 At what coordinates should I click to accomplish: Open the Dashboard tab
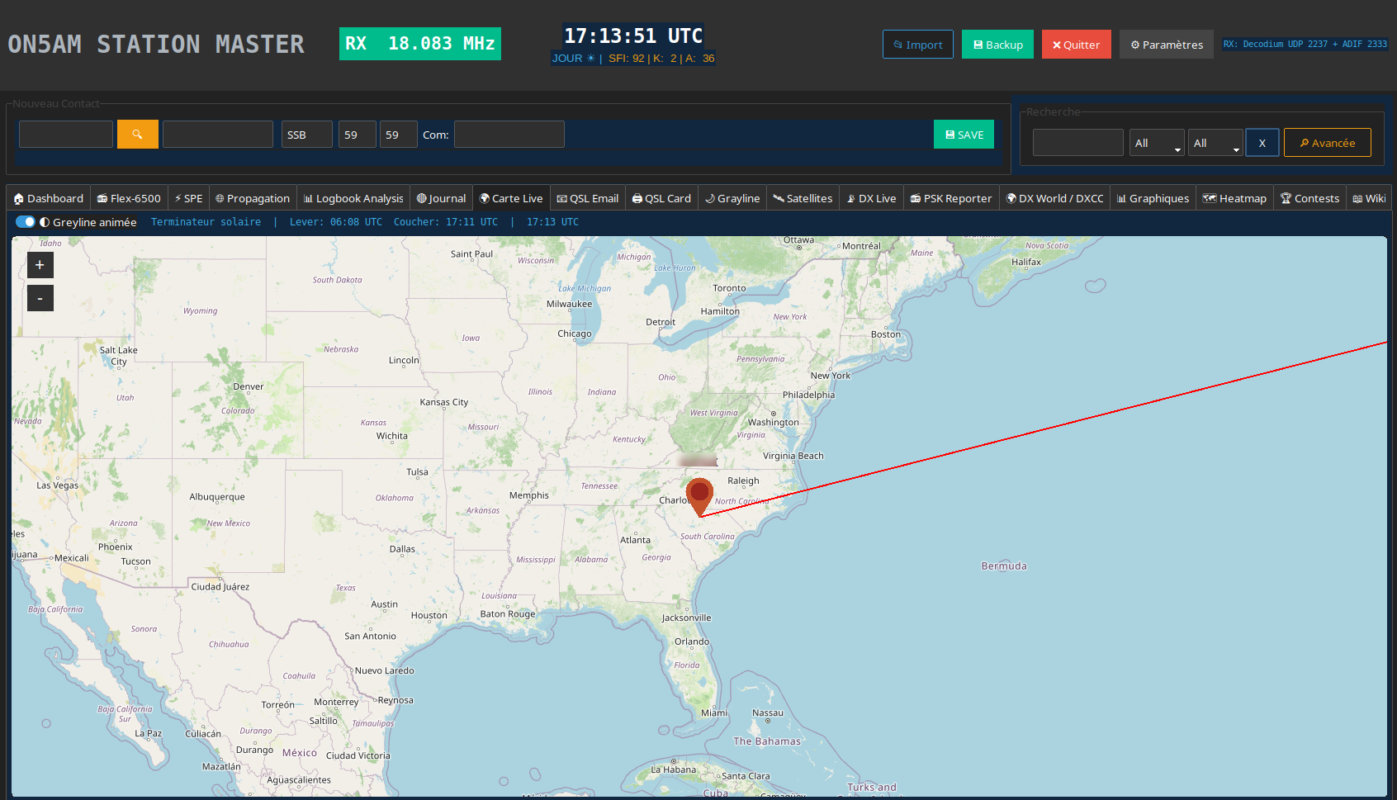tap(48, 198)
